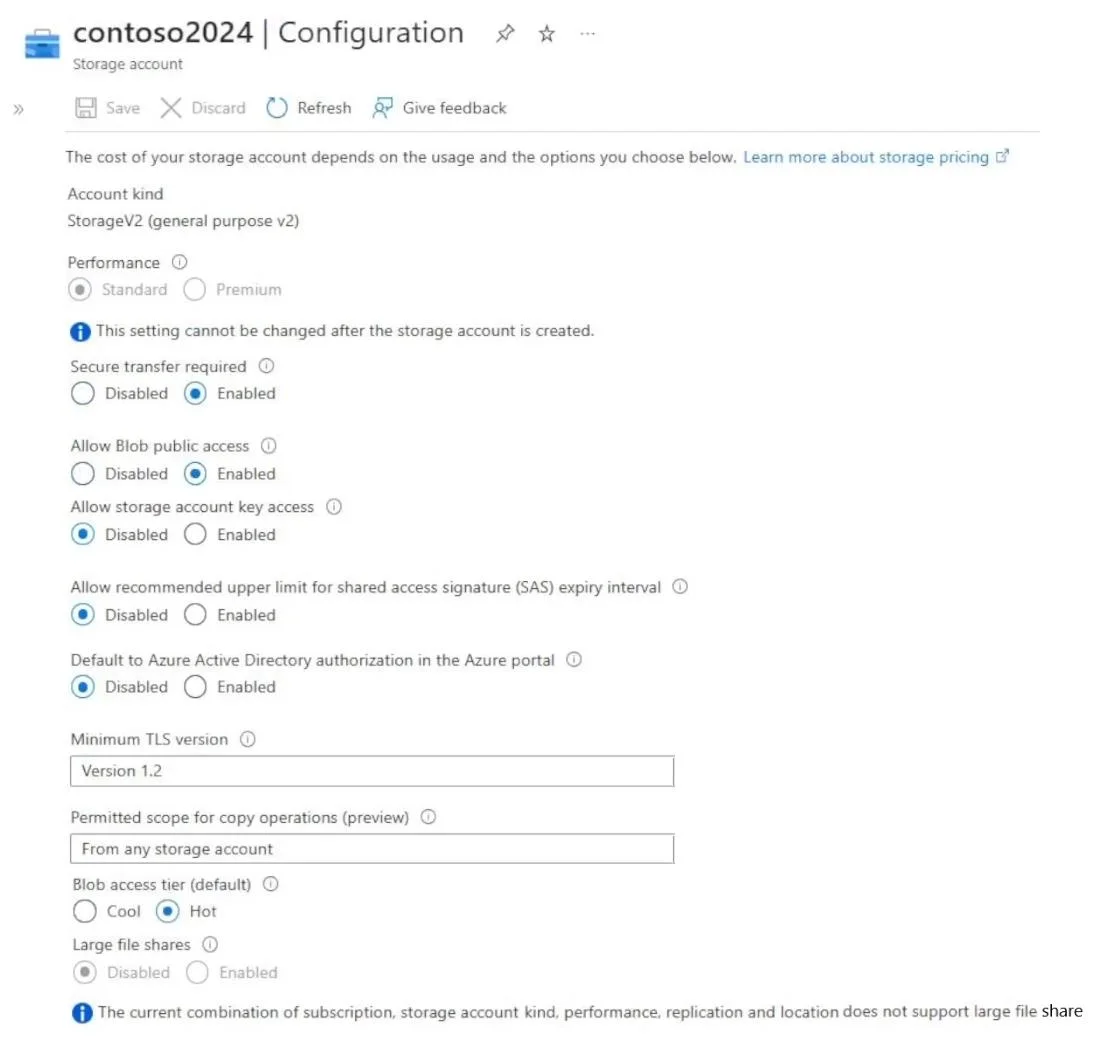Show info for Allow Blob public access

(x=269, y=445)
